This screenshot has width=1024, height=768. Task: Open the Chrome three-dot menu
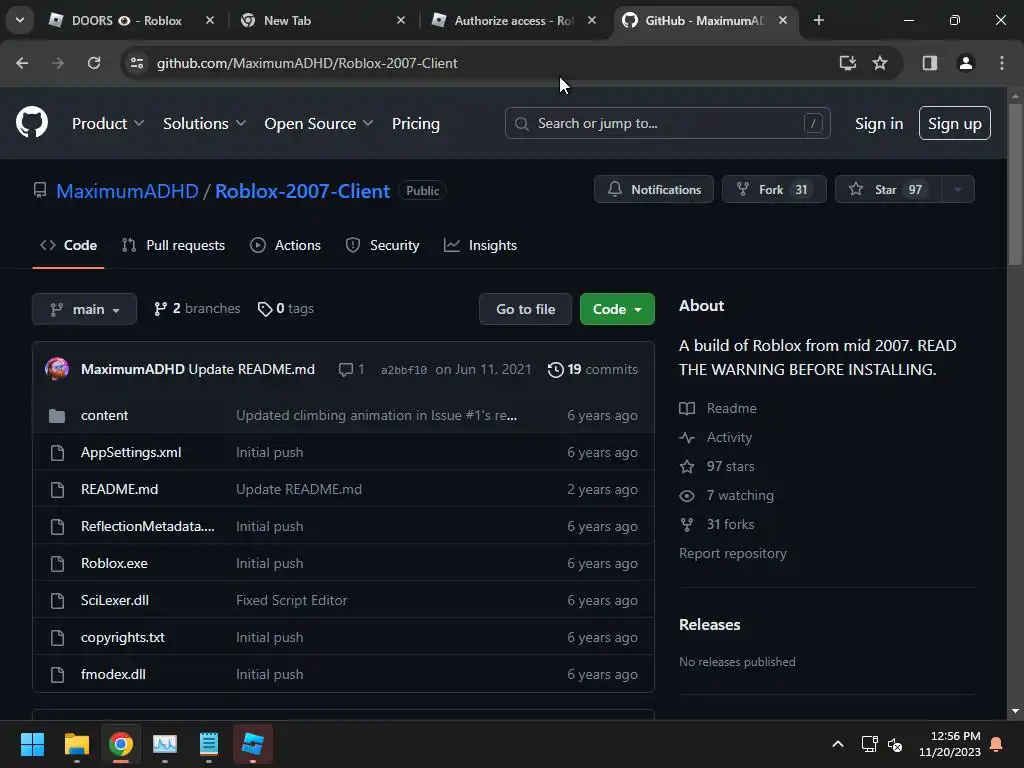coord(1002,63)
